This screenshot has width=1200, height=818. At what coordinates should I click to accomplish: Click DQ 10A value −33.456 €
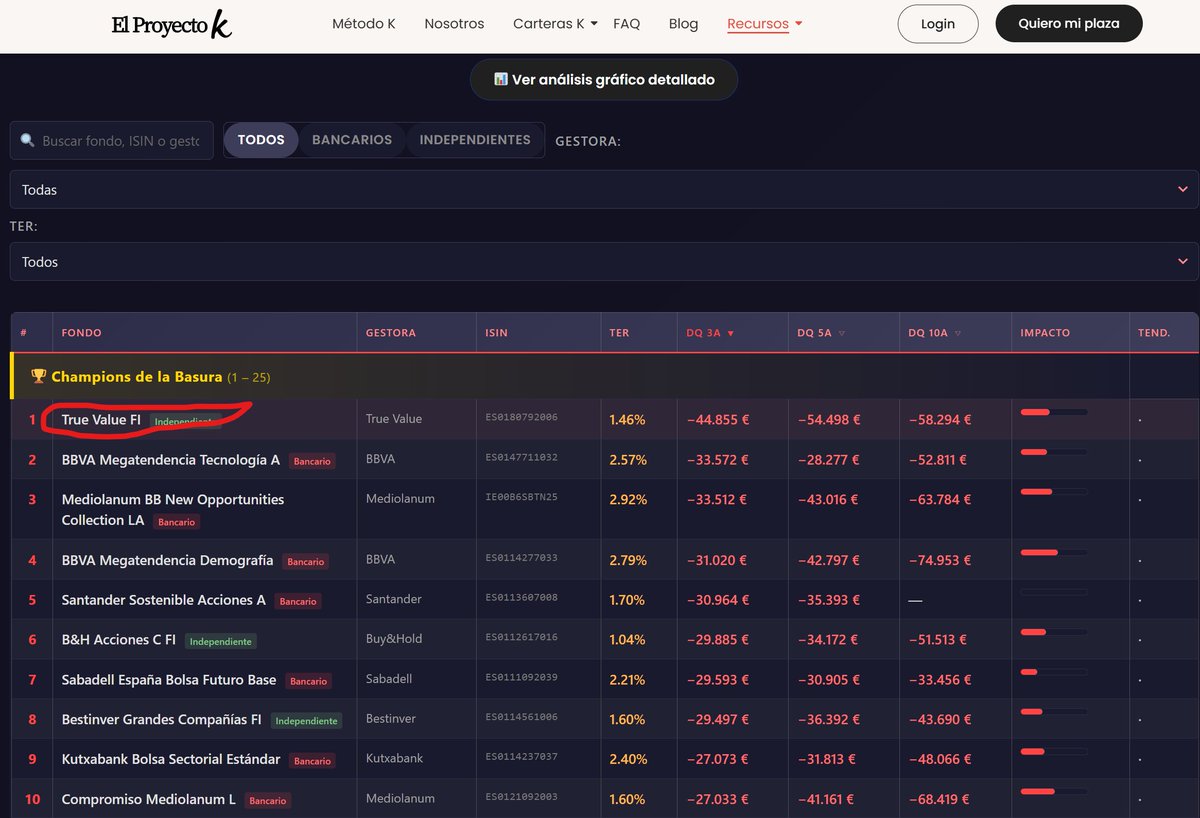click(x=940, y=680)
